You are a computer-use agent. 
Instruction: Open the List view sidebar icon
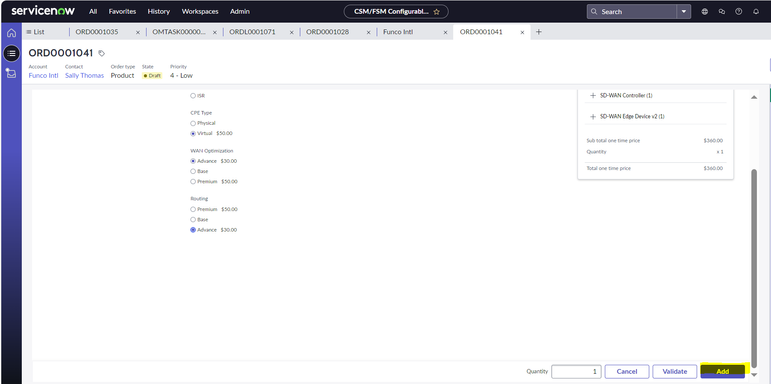(x=11, y=53)
